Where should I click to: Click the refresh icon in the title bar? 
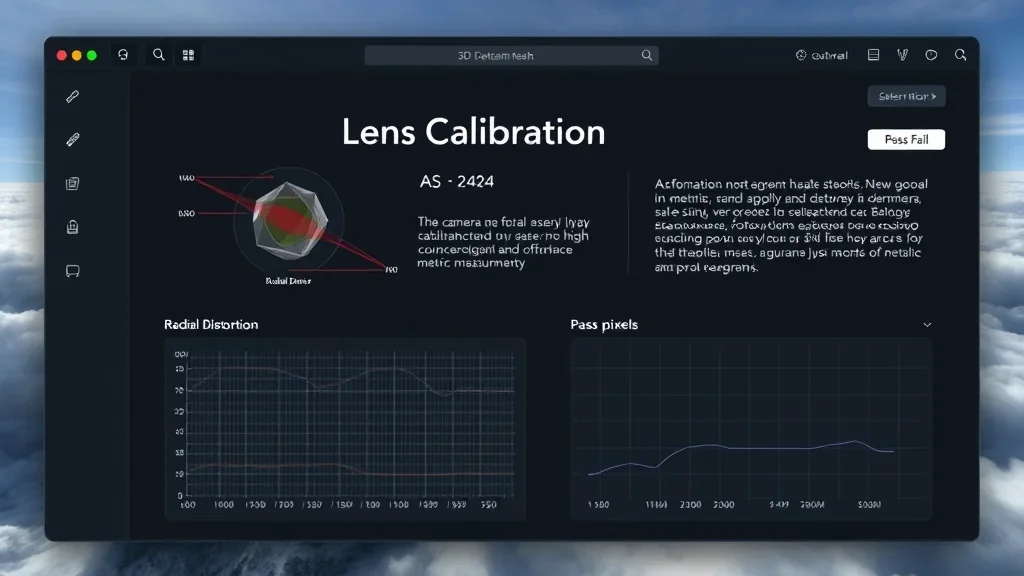(x=123, y=55)
